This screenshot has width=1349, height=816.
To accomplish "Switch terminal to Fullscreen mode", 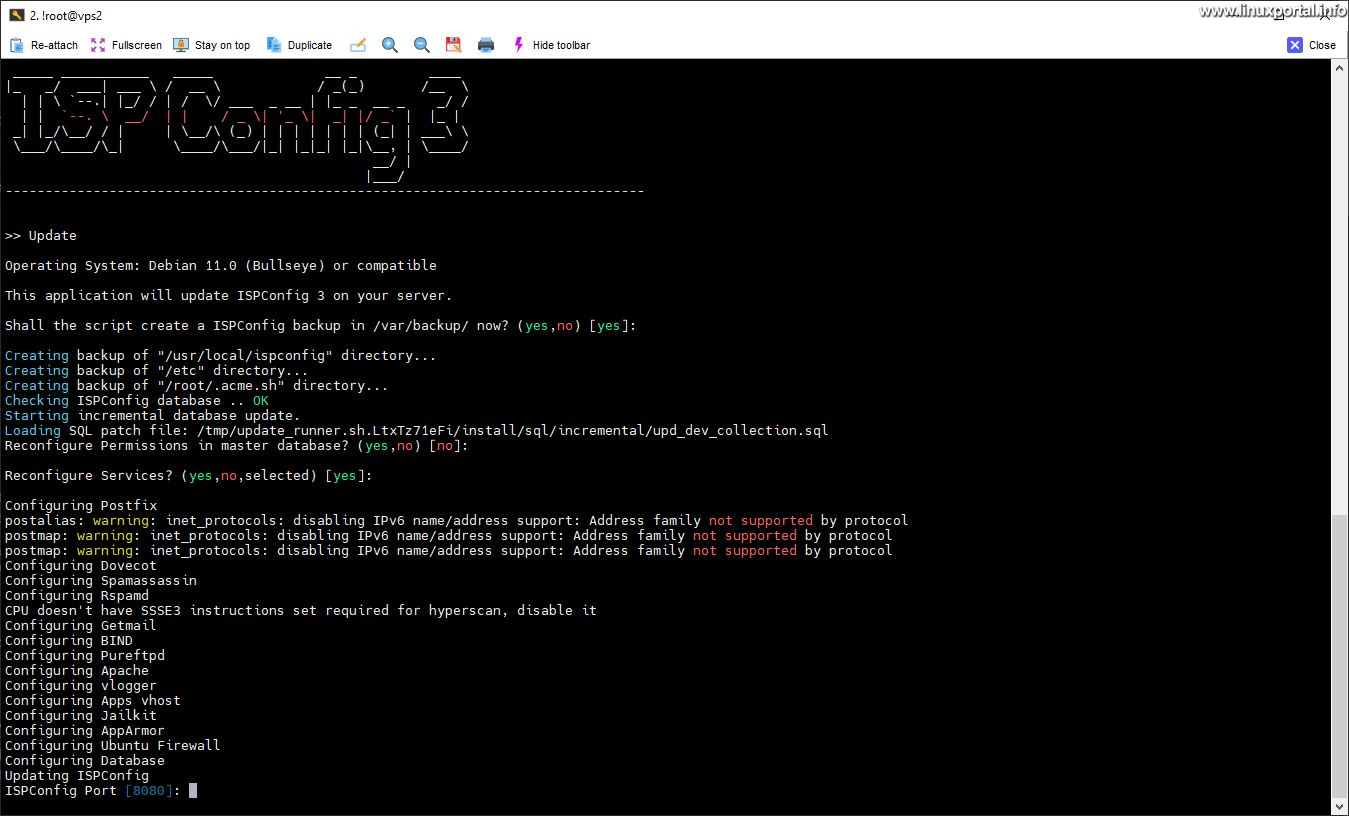I will (126, 45).
